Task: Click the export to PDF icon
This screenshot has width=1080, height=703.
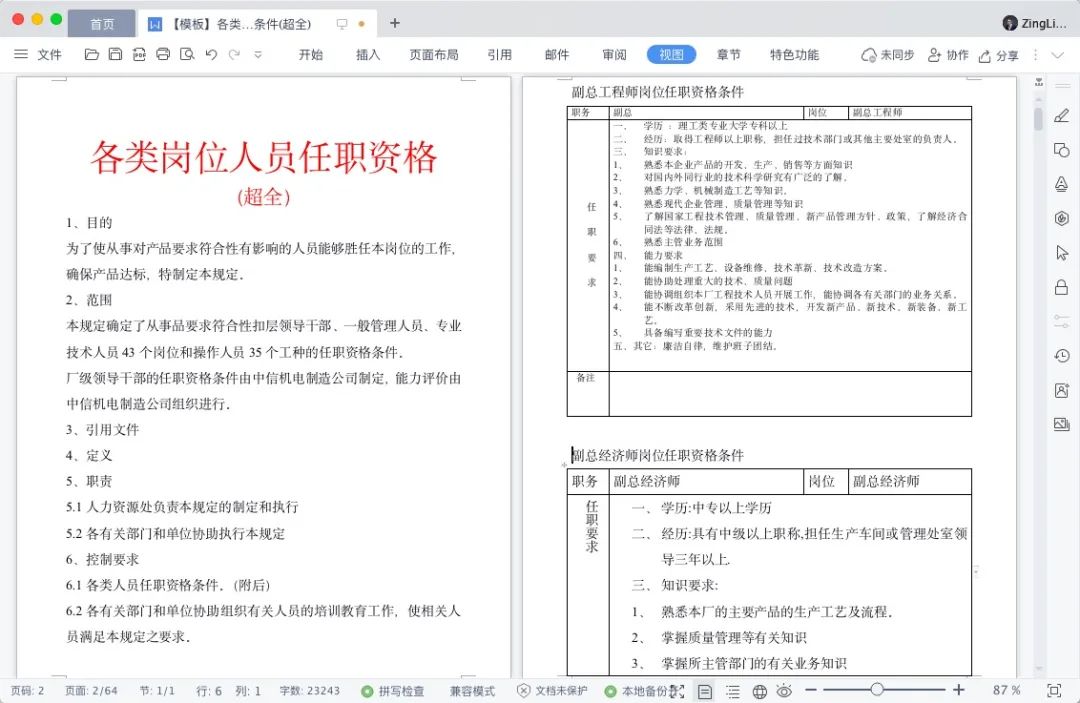Action: click(139, 54)
